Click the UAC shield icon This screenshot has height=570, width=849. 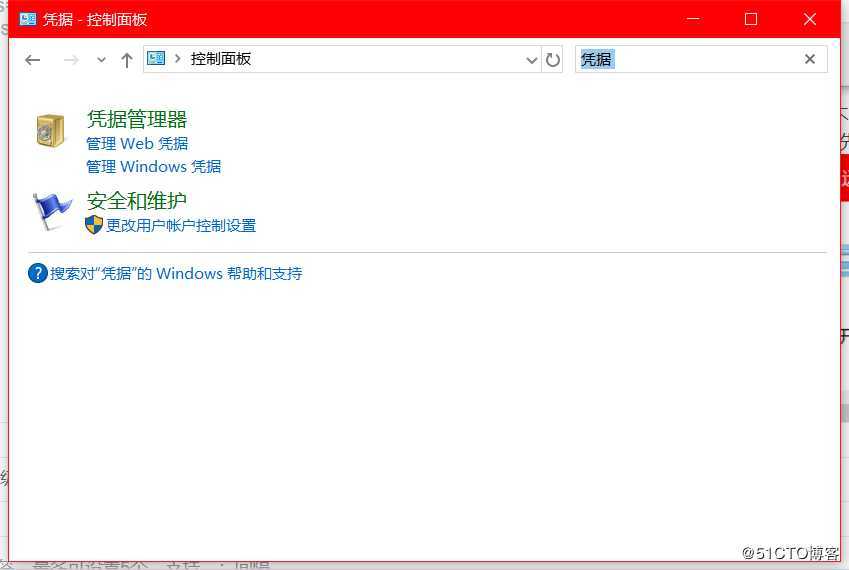coord(94,225)
